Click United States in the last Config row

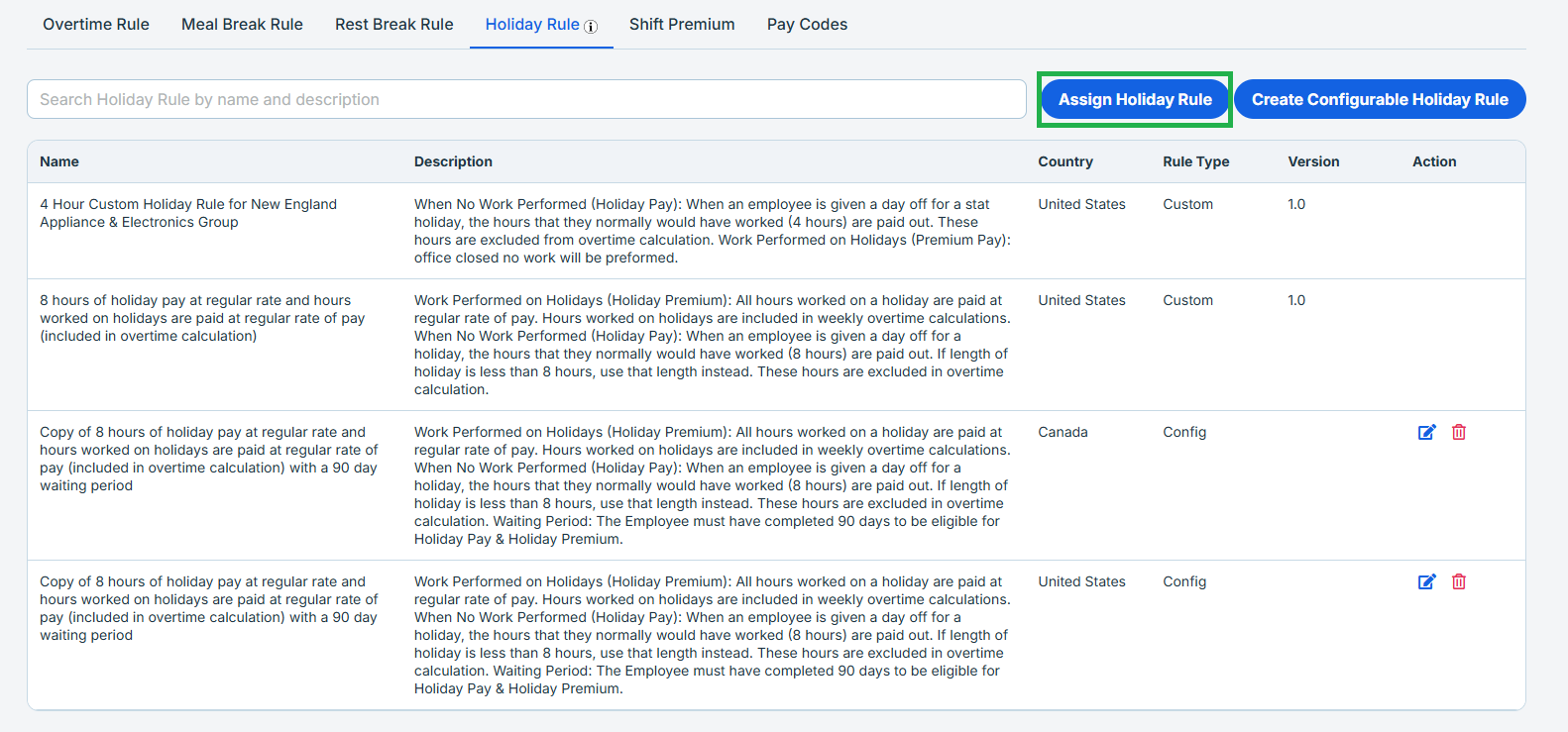tap(1081, 581)
